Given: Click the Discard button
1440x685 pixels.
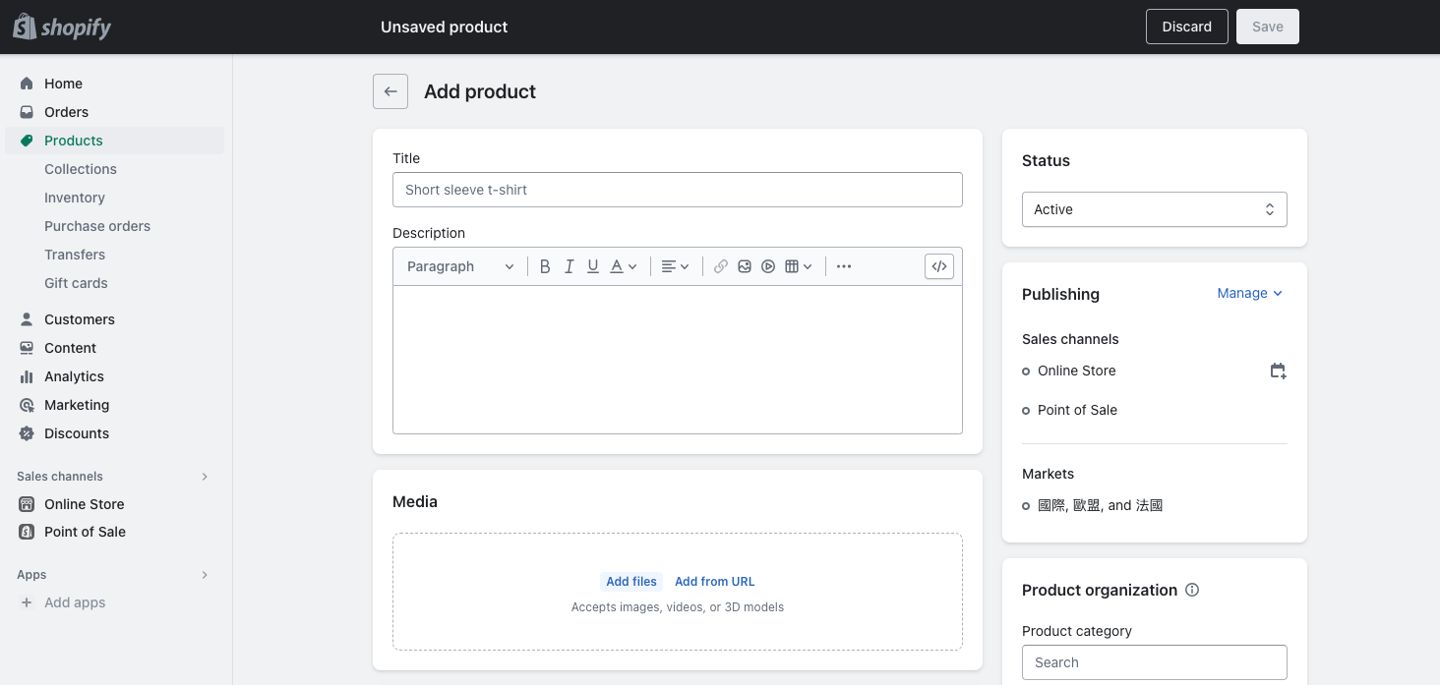Looking at the screenshot, I should coord(1186,27).
